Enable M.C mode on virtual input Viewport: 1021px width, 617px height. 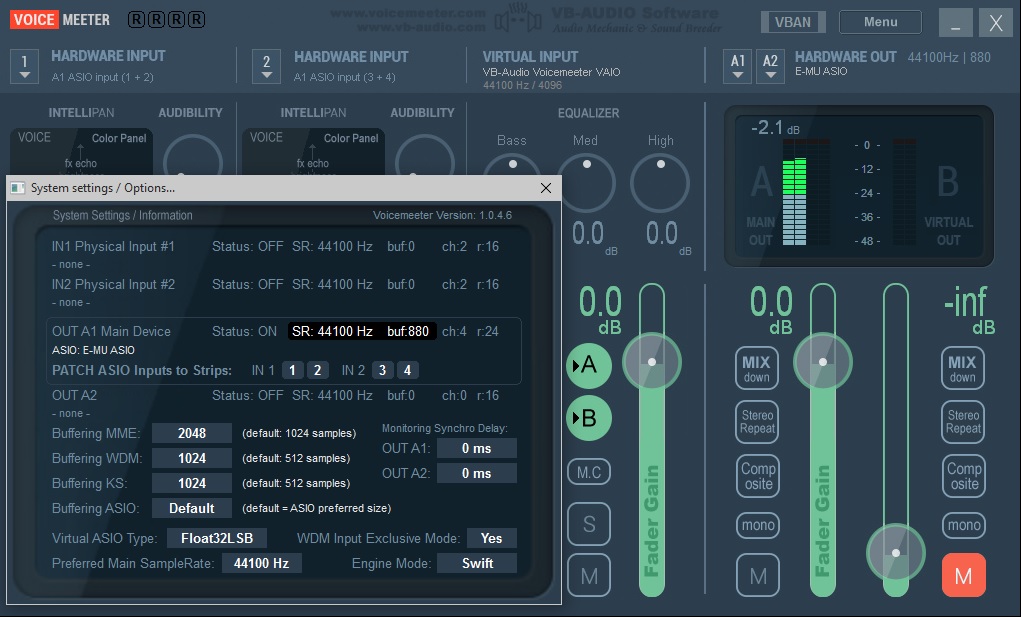(589, 470)
